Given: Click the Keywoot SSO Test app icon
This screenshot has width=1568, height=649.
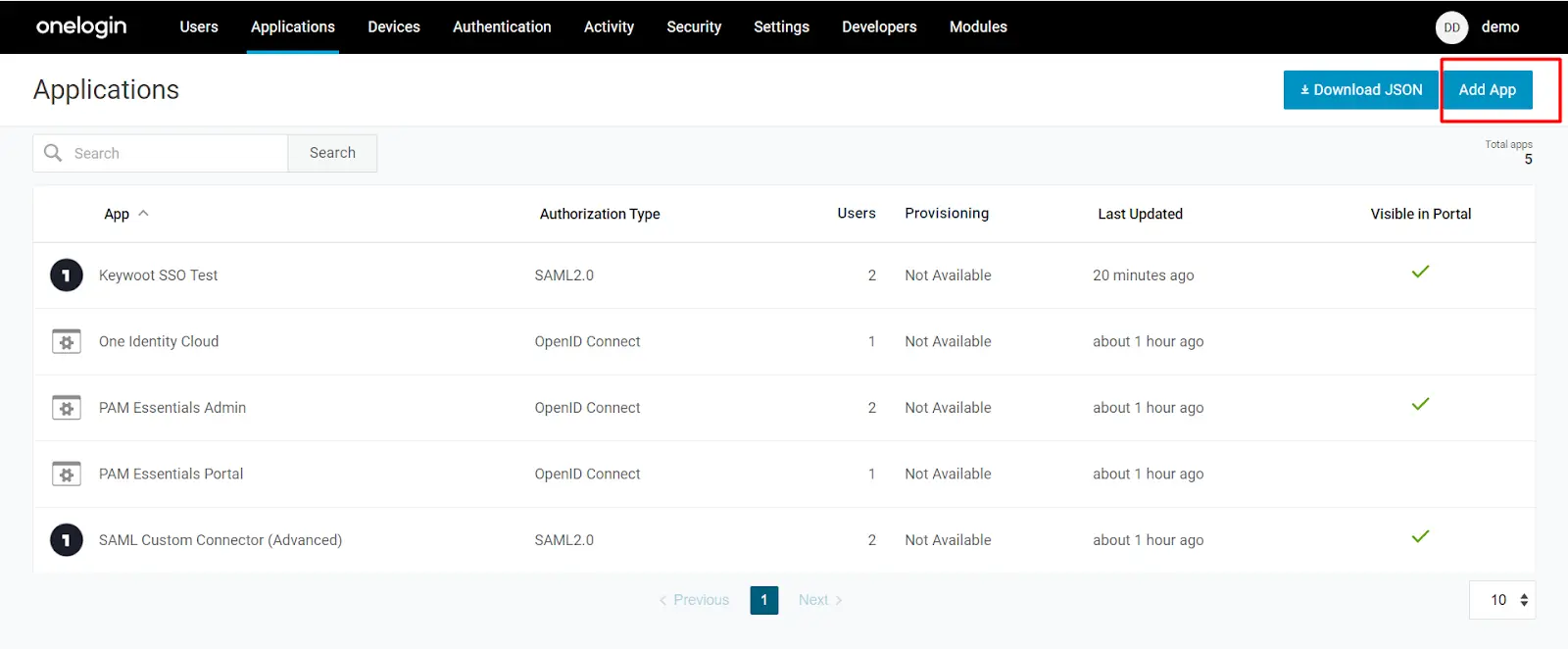Looking at the screenshot, I should 67,275.
